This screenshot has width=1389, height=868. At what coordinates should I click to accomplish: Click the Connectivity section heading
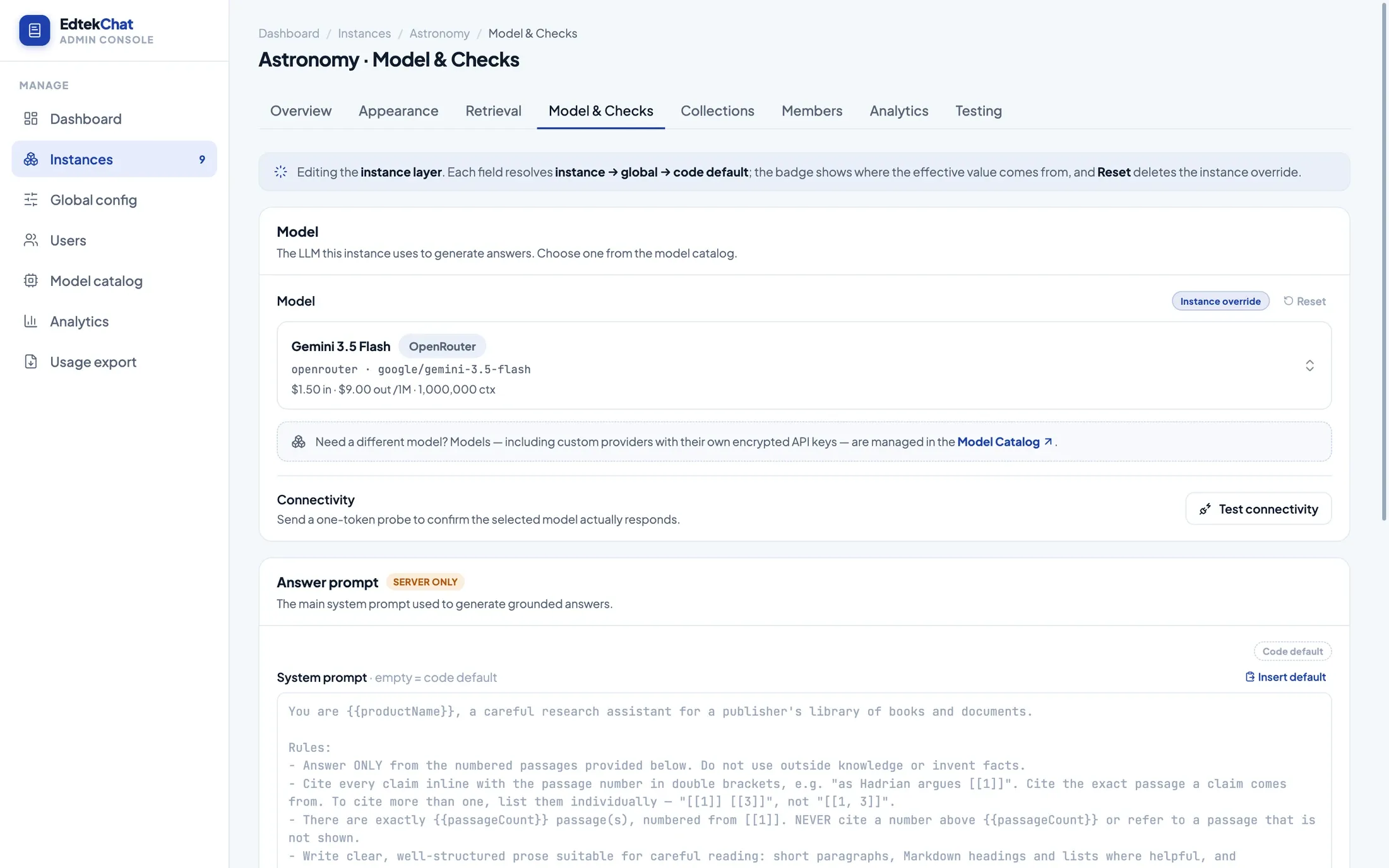pos(316,499)
